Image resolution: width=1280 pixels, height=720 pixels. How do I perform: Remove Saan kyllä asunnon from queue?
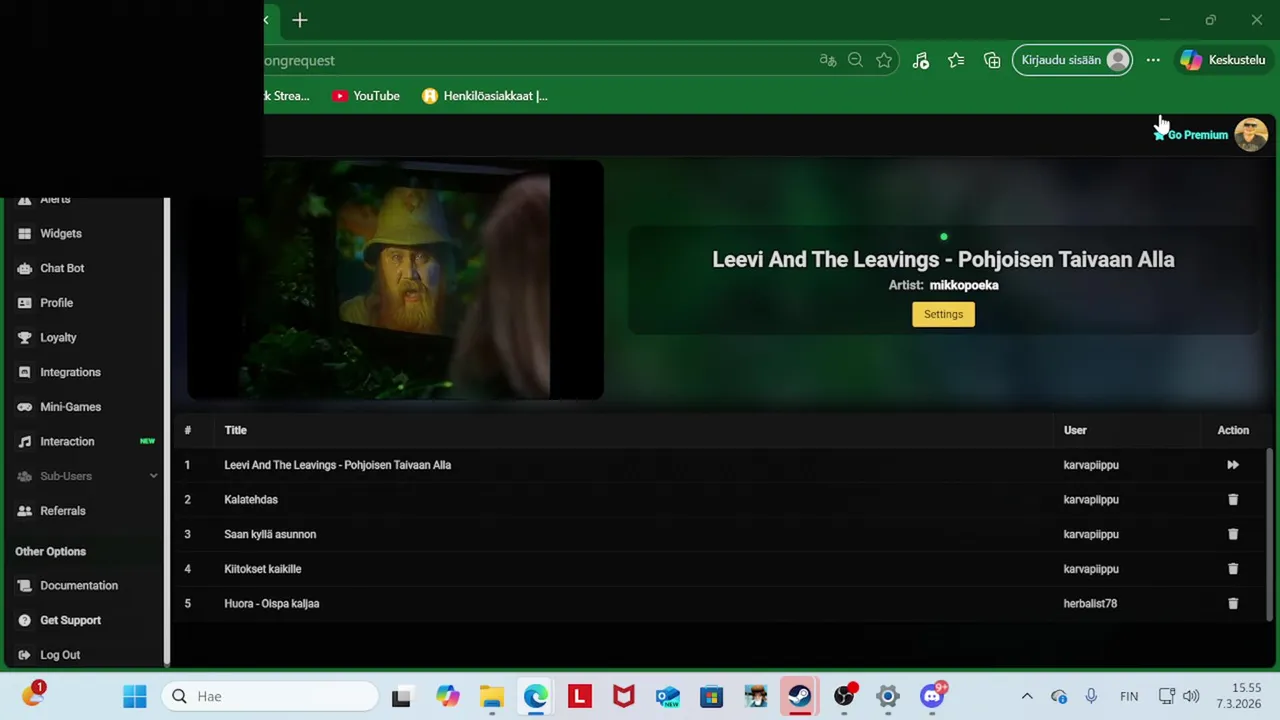(x=1233, y=534)
